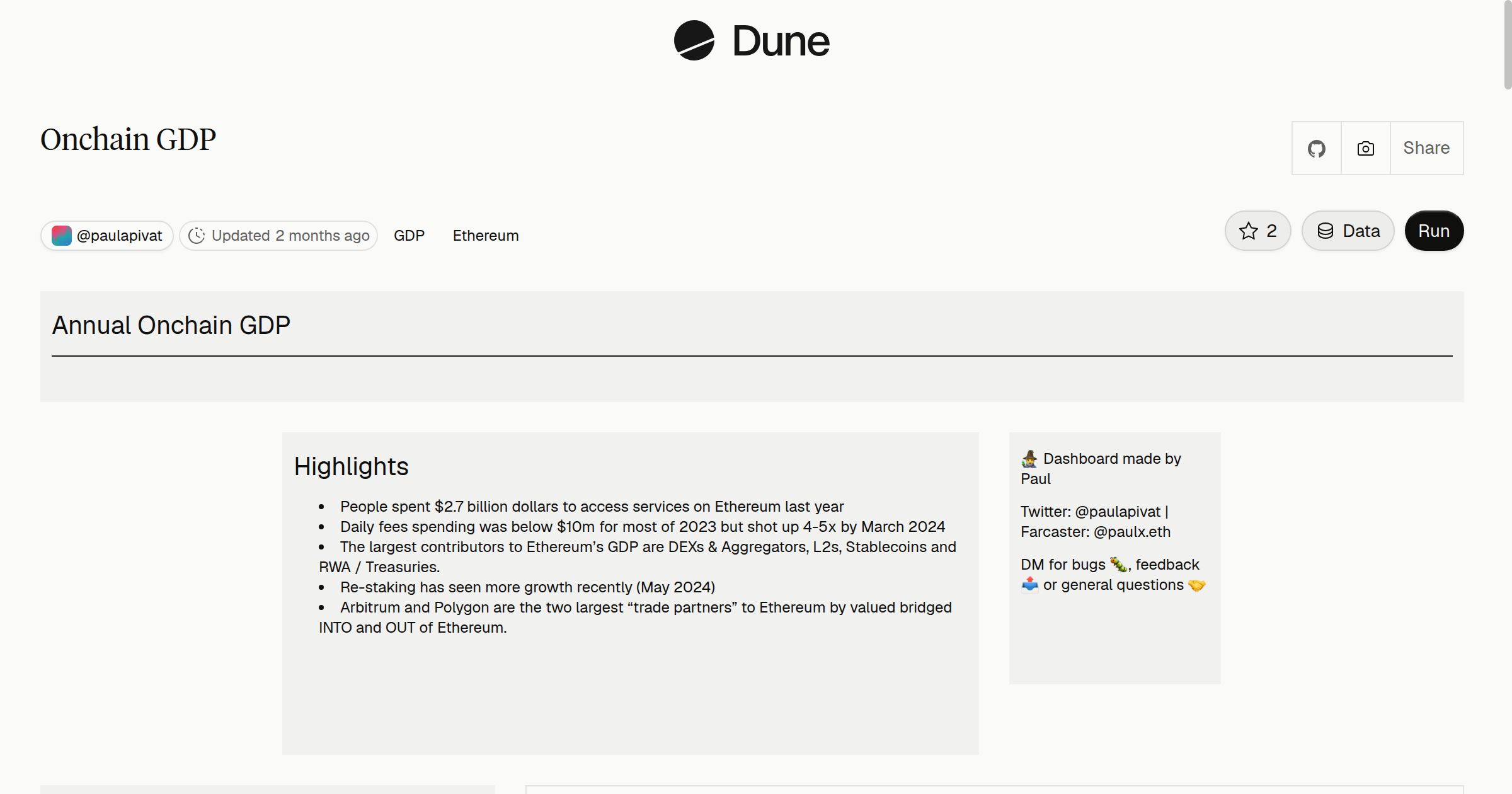Click the Annual Onchain GDP heading
This screenshot has height=794, width=1512.
click(171, 325)
